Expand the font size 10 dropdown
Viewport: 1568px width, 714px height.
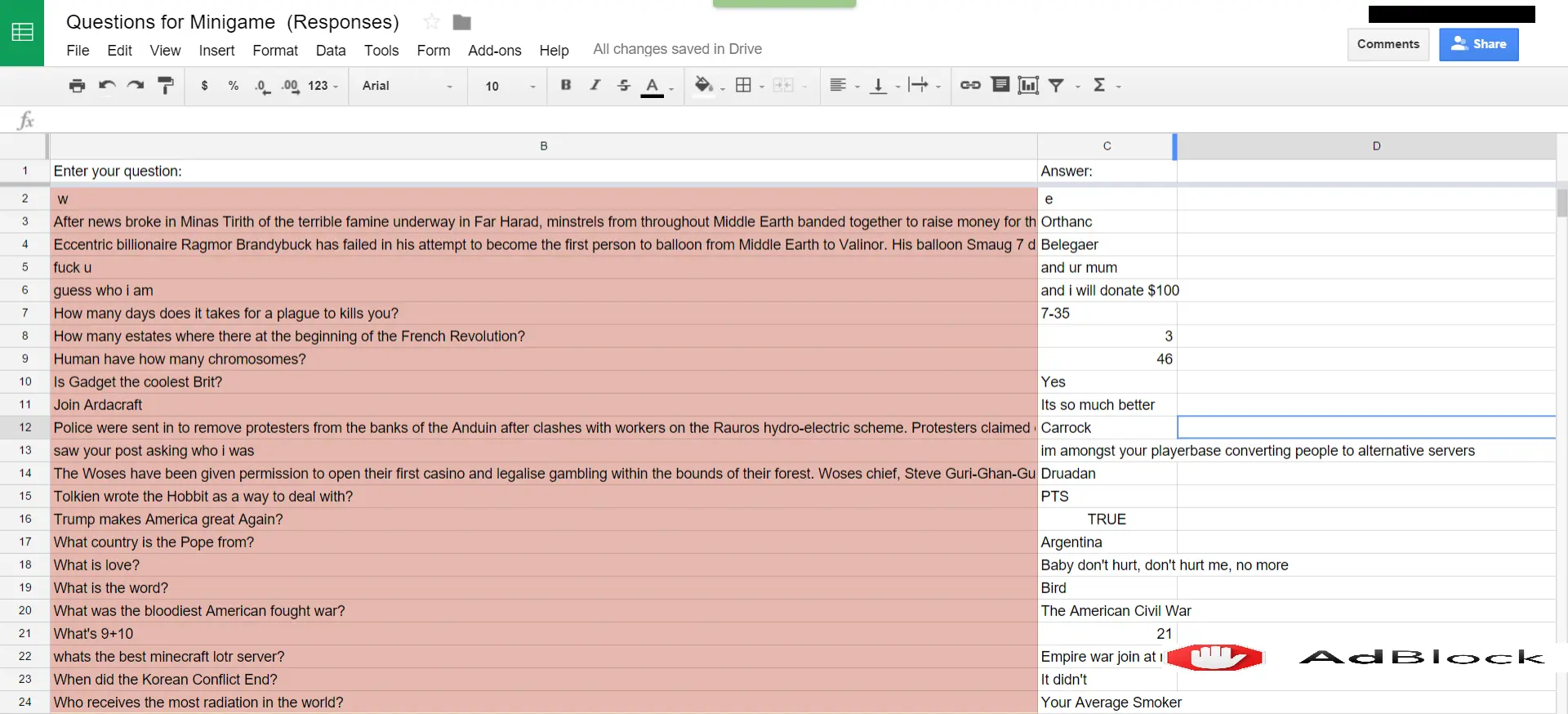[x=510, y=86]
